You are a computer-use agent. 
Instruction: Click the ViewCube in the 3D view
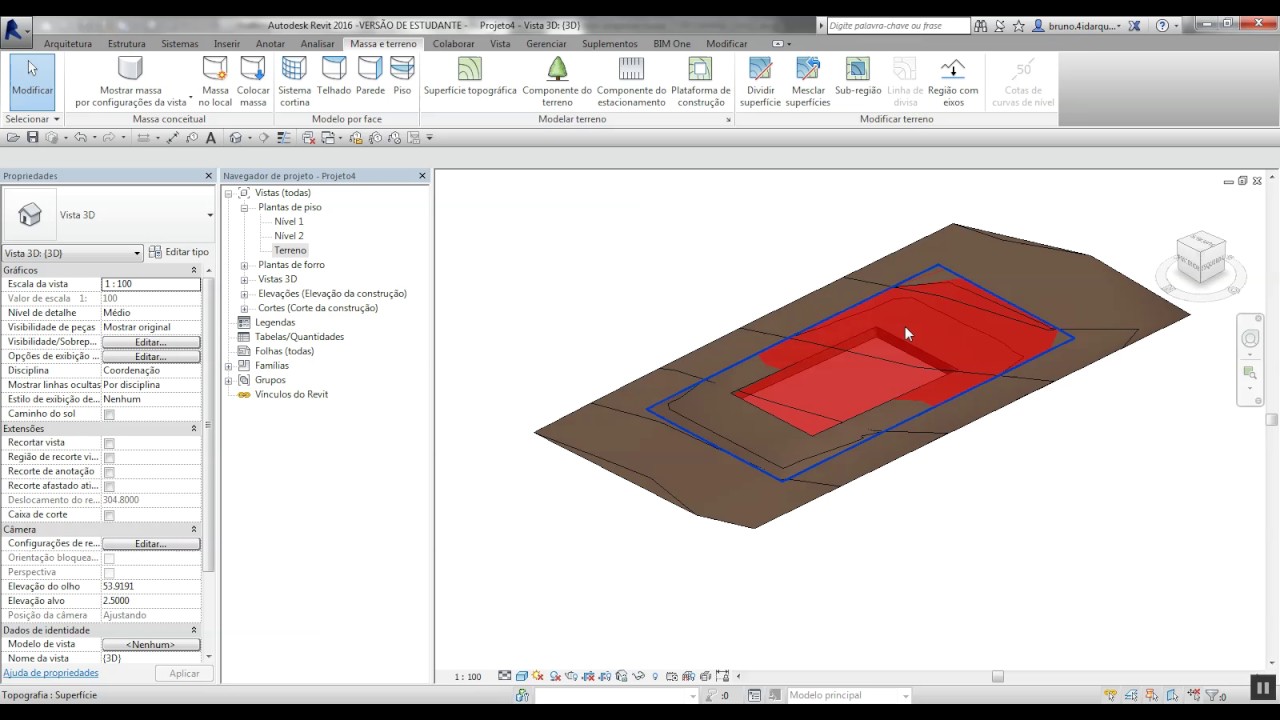point(1201,257)
